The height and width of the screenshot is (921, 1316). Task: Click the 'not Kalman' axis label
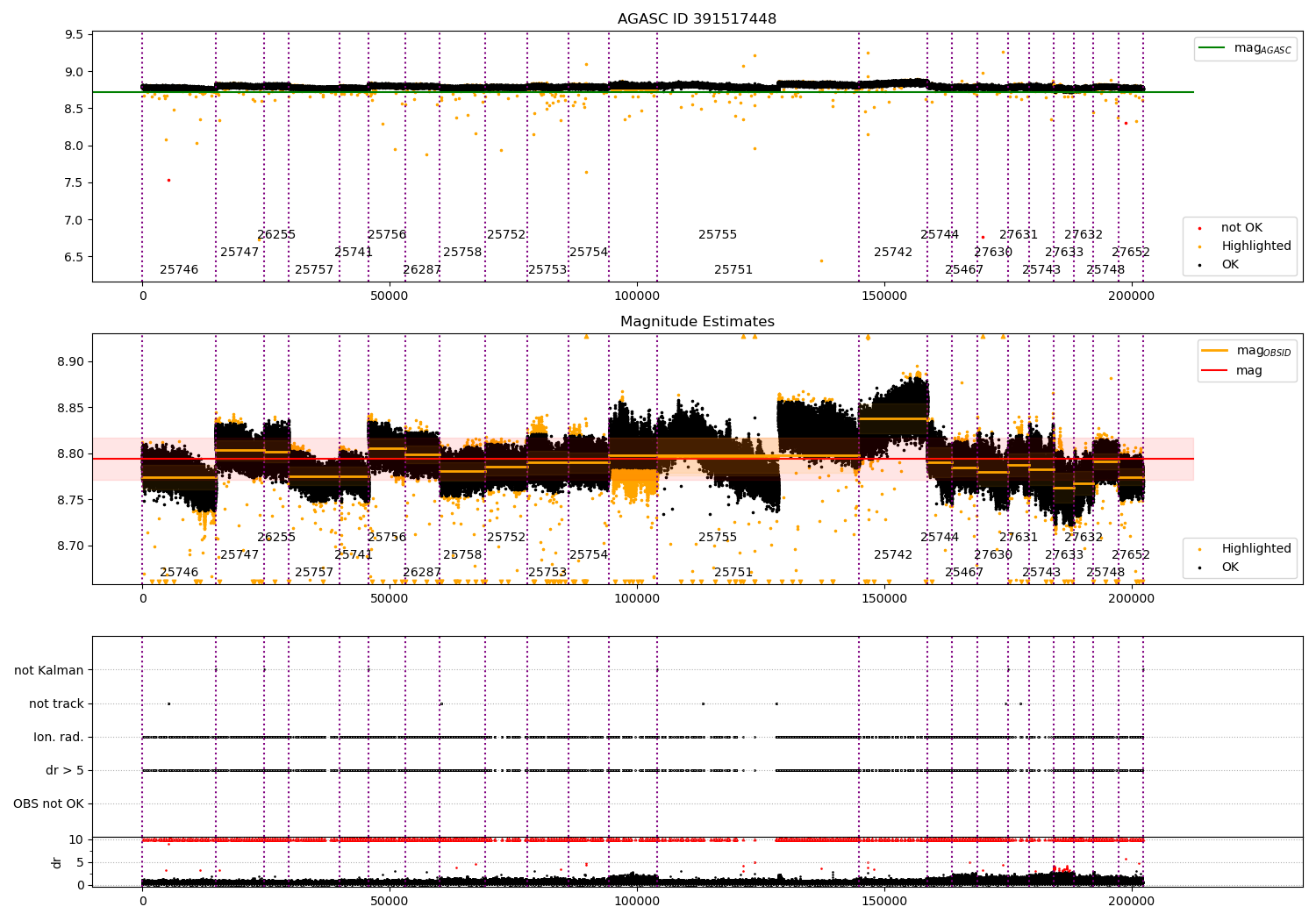coord(49,670)
